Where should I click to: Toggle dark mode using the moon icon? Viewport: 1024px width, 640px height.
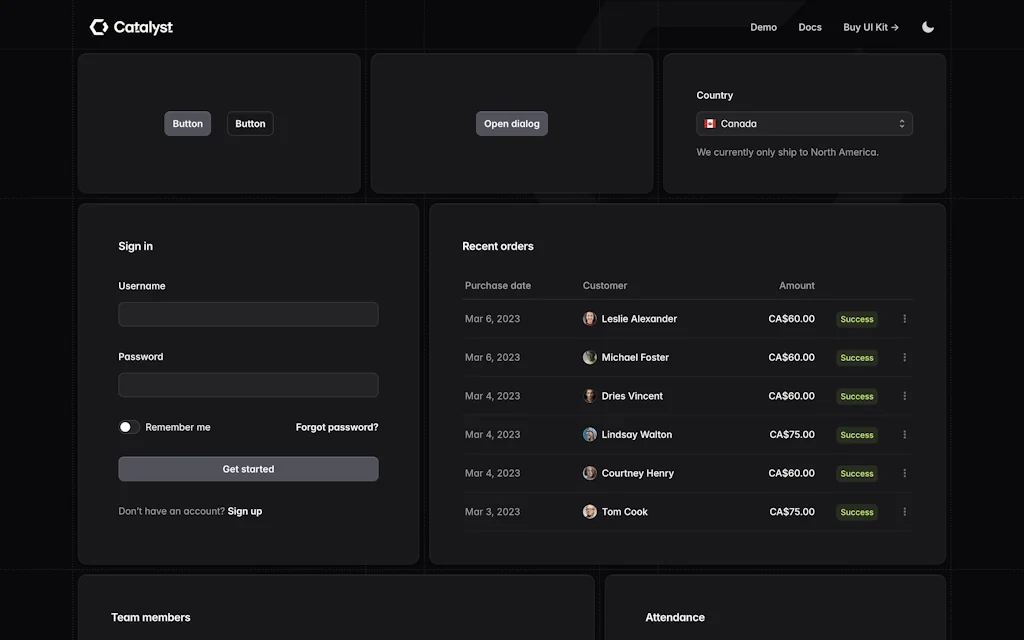pos(927,27)
